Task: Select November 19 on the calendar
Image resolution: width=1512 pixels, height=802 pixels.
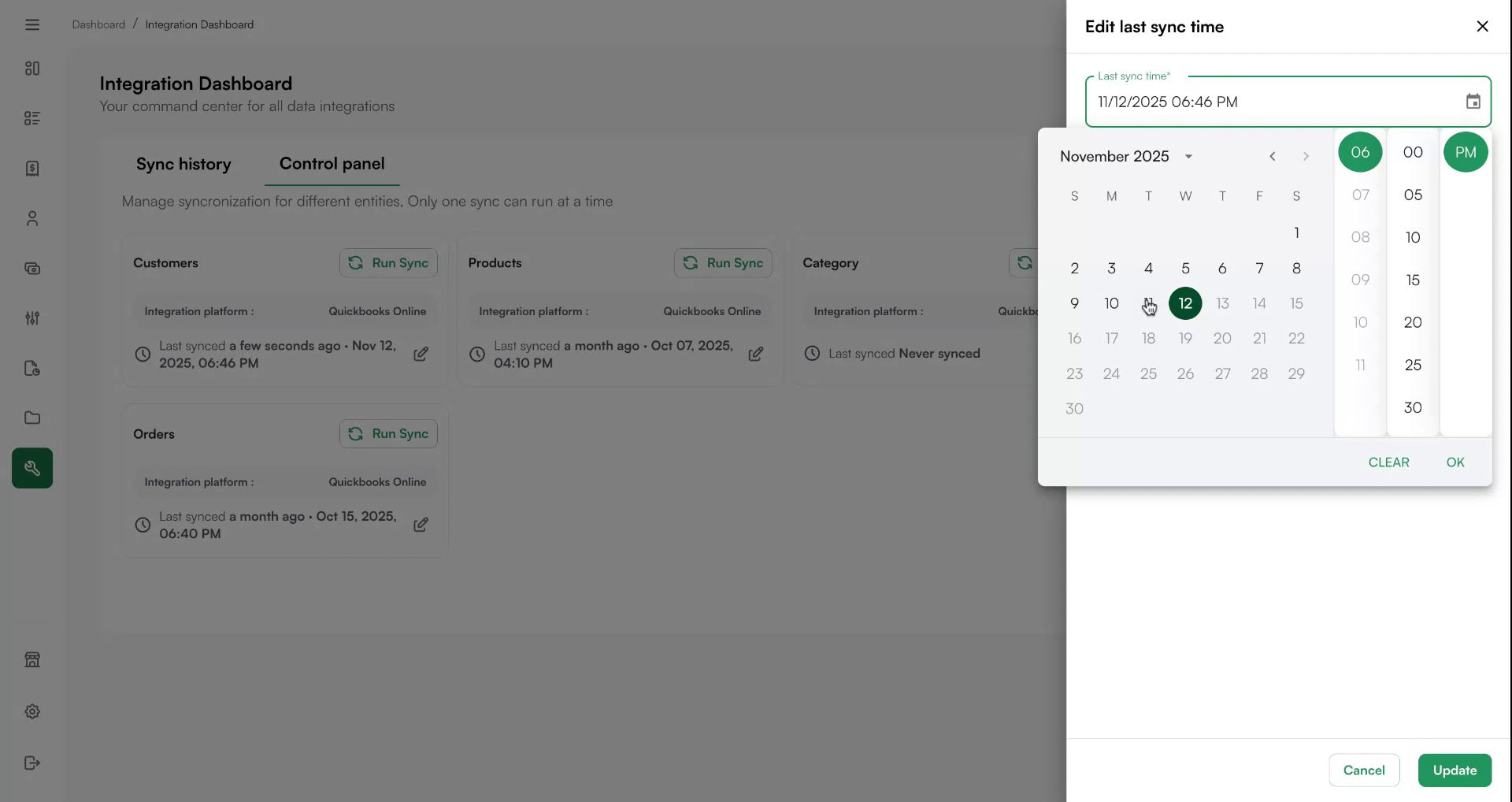Action: pyautogui.click(x=1185, y=338)
